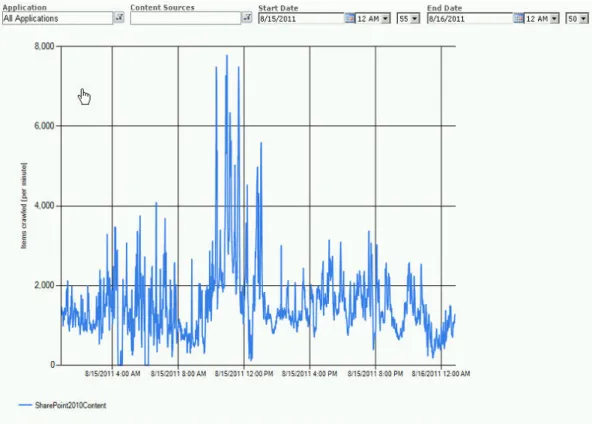Click the 8,000 y-axis label
This screenshot has width=592, height=424.
coord(45,46)
